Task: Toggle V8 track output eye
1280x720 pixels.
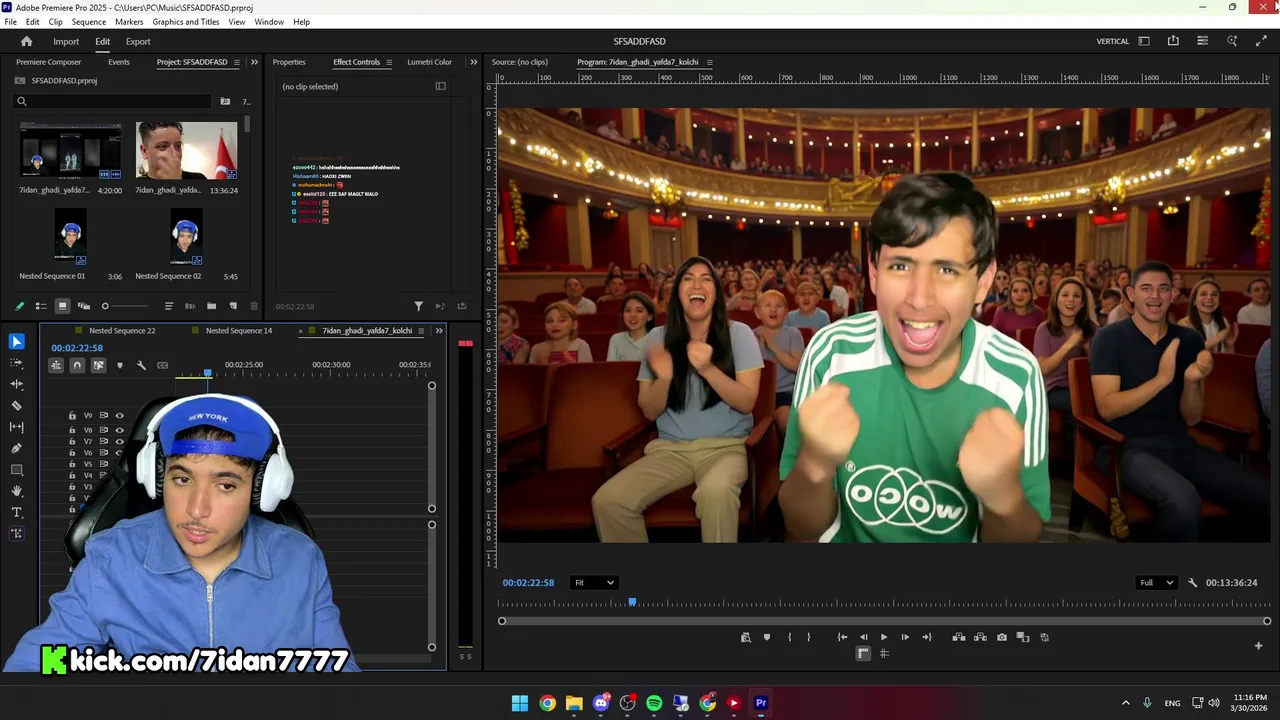Action: [x=119, y=430]
